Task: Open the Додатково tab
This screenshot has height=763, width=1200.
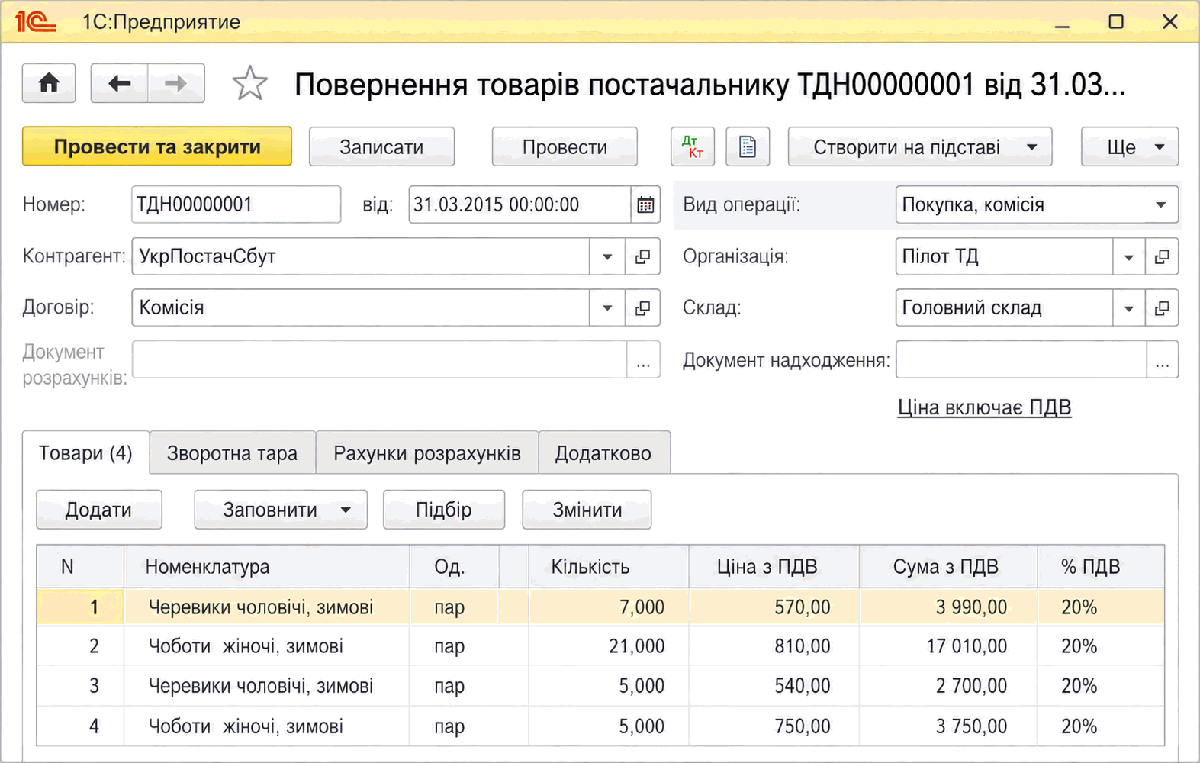Action: tap(603, 453)
